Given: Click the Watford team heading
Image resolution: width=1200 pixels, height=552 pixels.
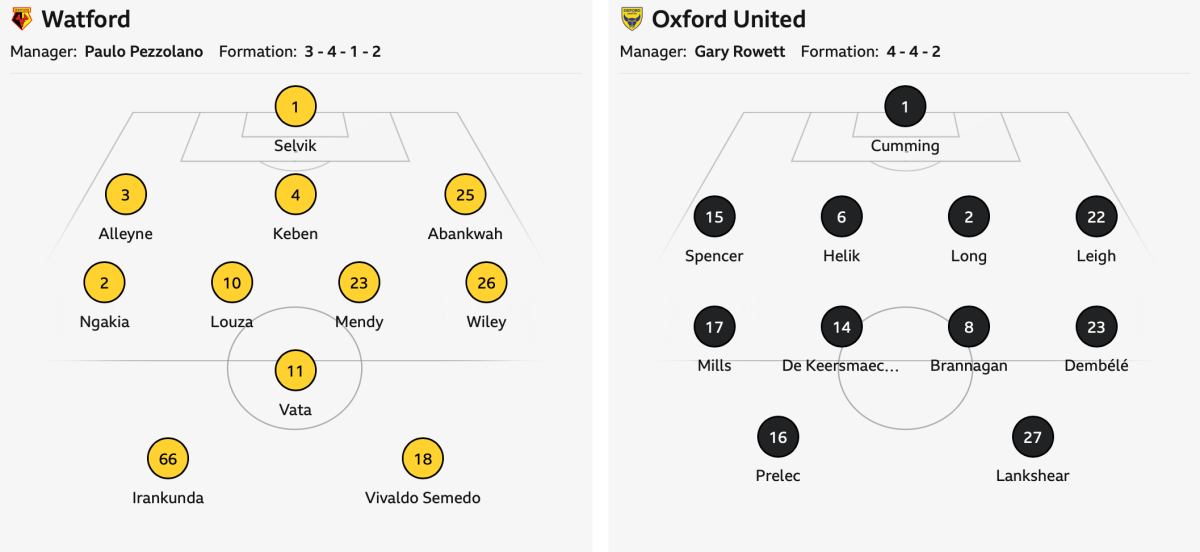Looking at the screenshot, I should pyautogui.click(x=86, y=19).
